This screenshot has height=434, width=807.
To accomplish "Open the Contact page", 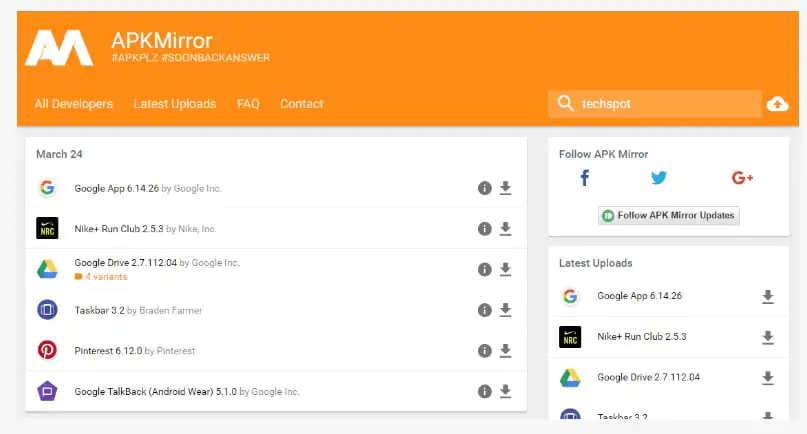I will coord(301,104).
